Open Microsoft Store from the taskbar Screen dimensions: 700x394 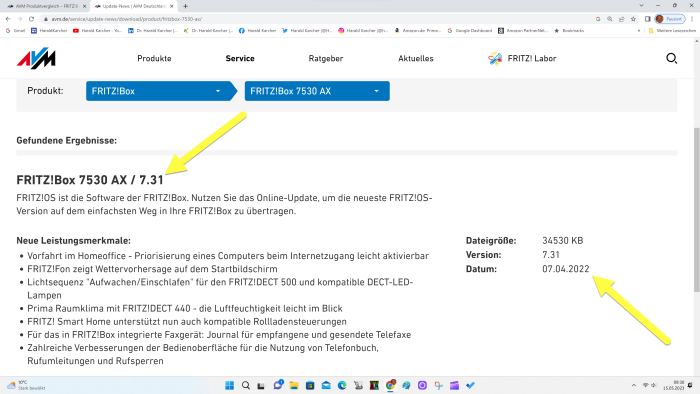pos(310,386)
